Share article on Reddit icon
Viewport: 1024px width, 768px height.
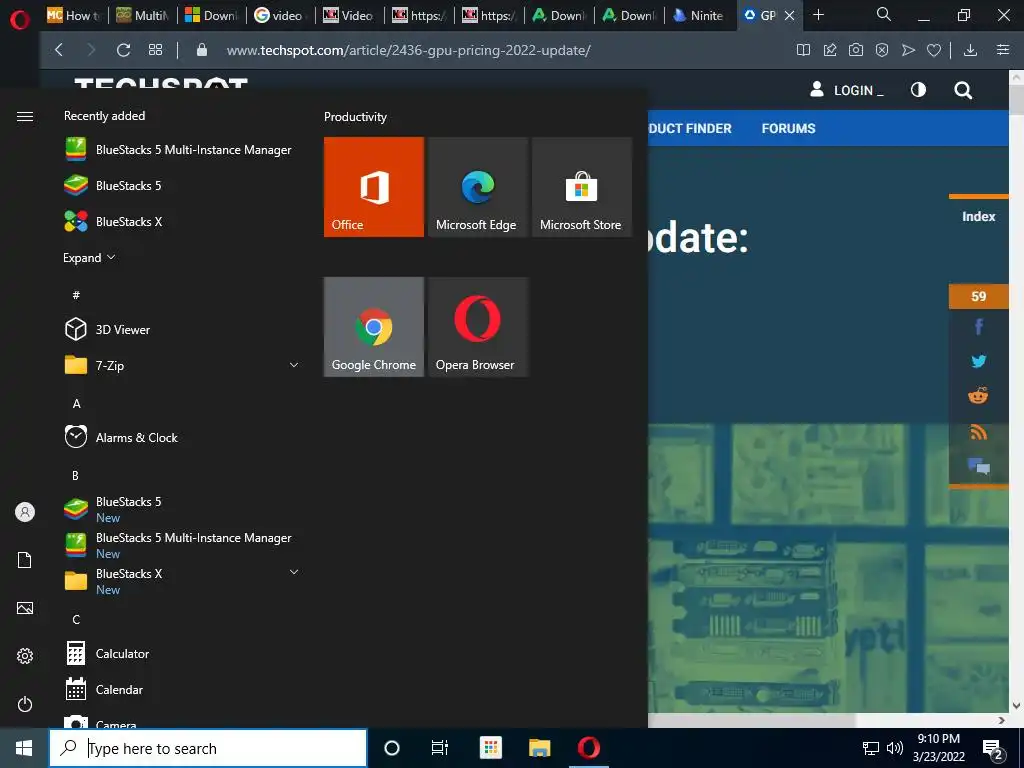click(978, 396)
